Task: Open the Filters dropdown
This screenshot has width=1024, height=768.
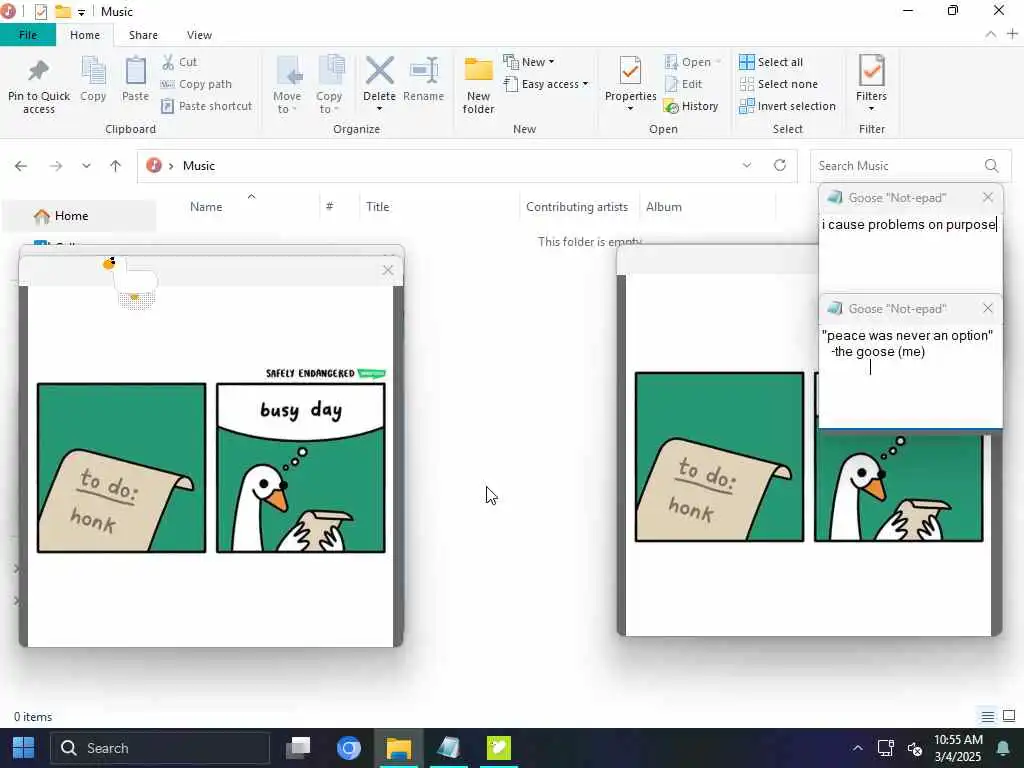Action: (871, 83)
